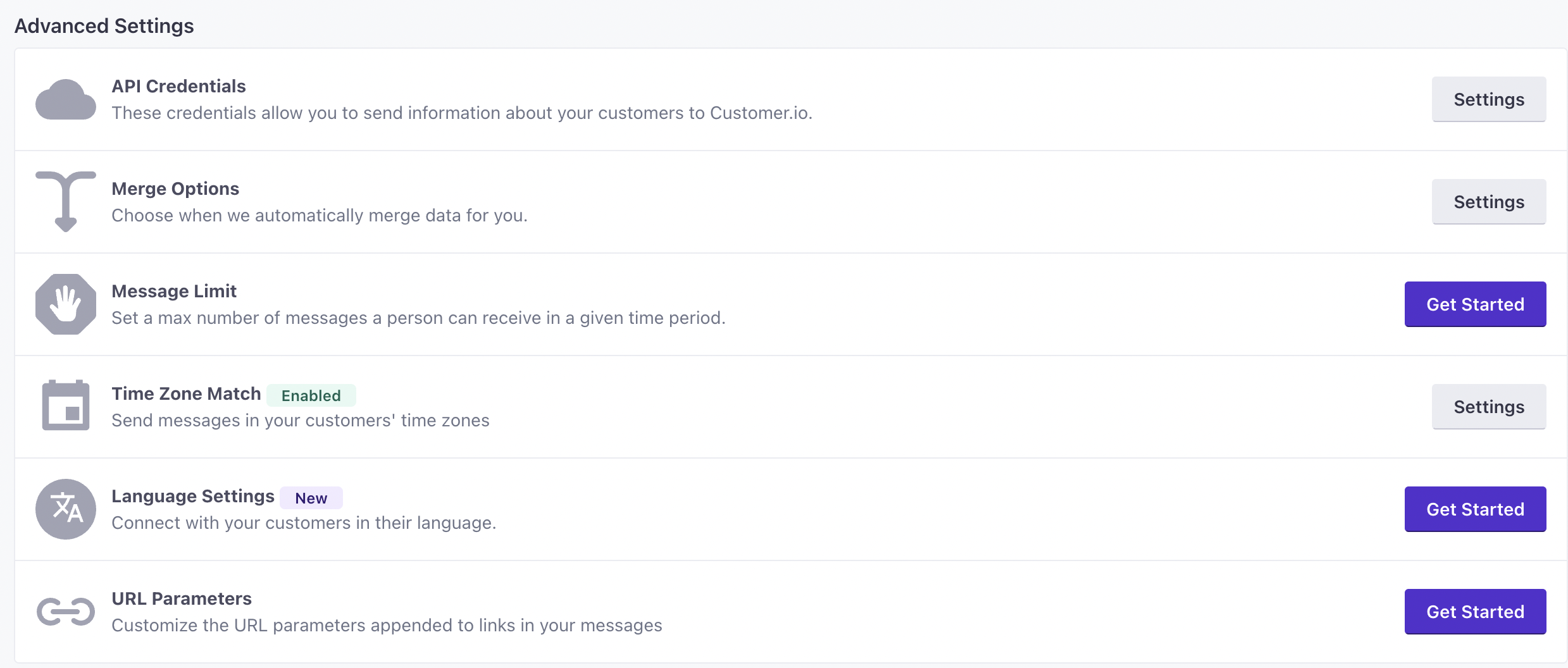This screenshot has height=668, width=1568.
Task: Click the Time Zone Match calendar icon
Action: point(66,406)
